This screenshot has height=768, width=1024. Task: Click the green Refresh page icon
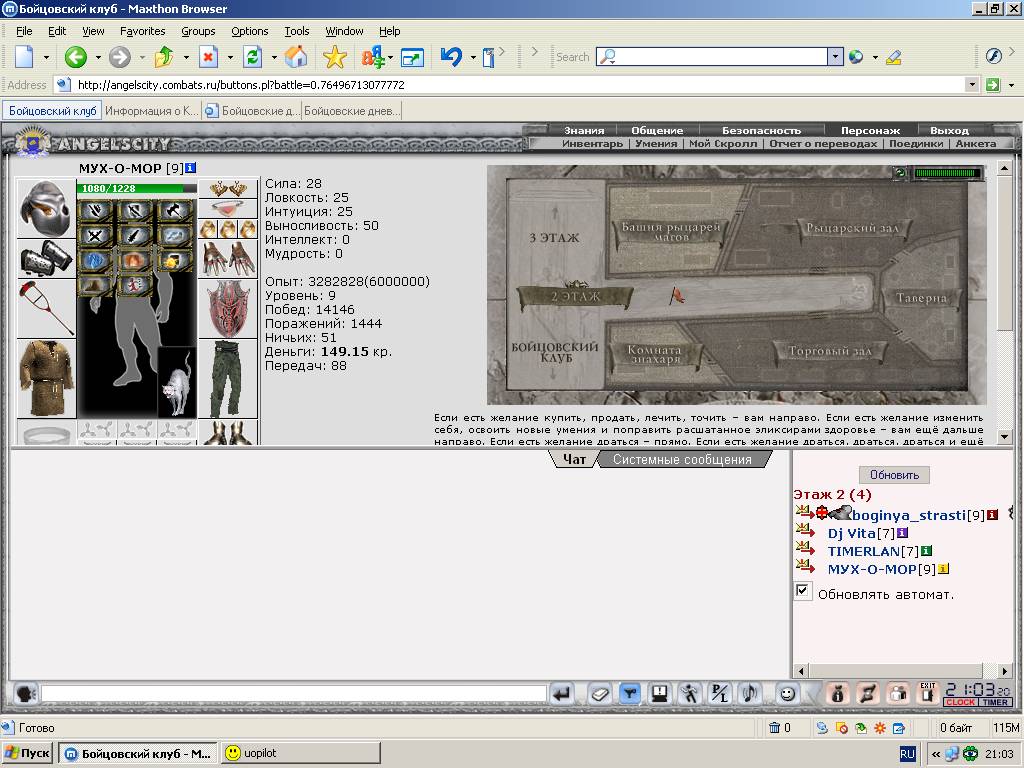(253, 57)
